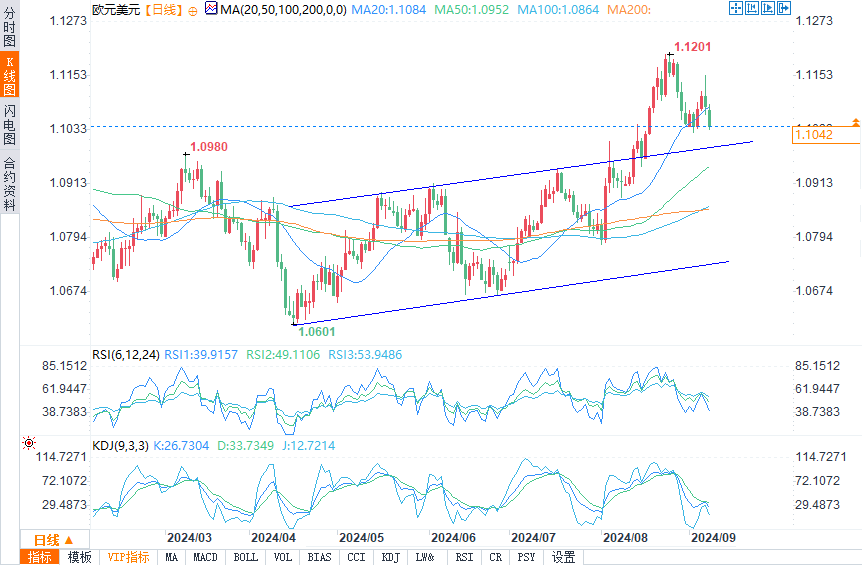
Task: Click the 2024/06 date axis label
Action: (453, 538)
